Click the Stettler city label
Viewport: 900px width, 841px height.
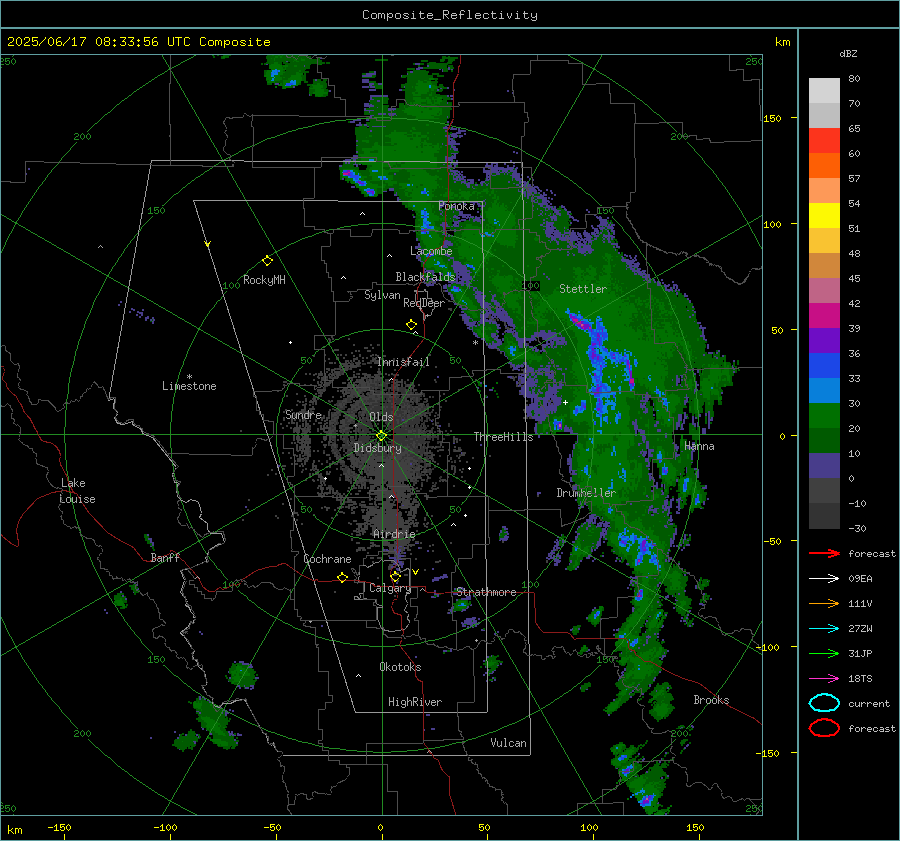(583, 289)
